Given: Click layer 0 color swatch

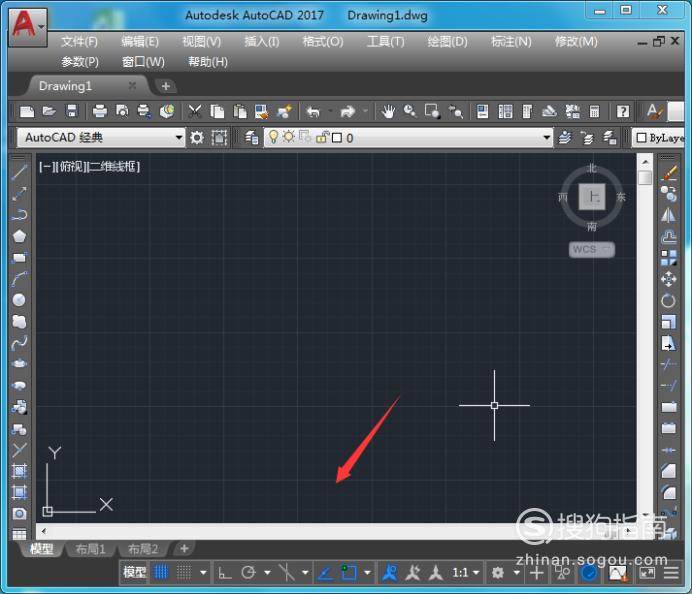Looking at the screenshot, I should [x=337, y=138].
